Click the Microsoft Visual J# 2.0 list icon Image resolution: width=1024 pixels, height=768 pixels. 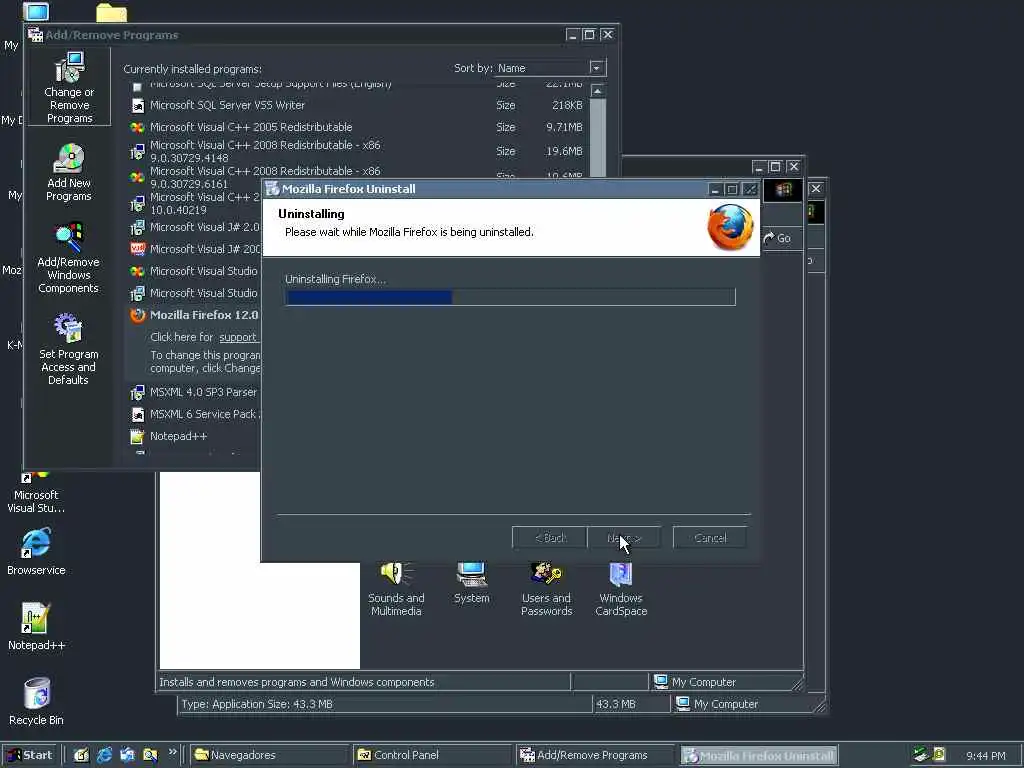(137, 227)
